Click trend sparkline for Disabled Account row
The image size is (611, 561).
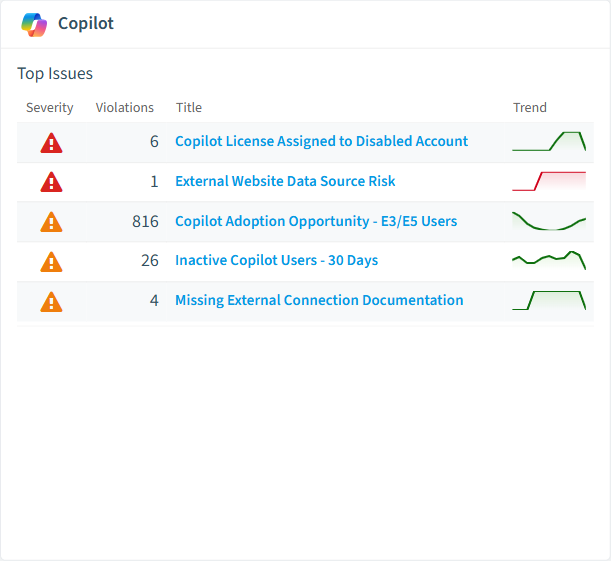549,141
